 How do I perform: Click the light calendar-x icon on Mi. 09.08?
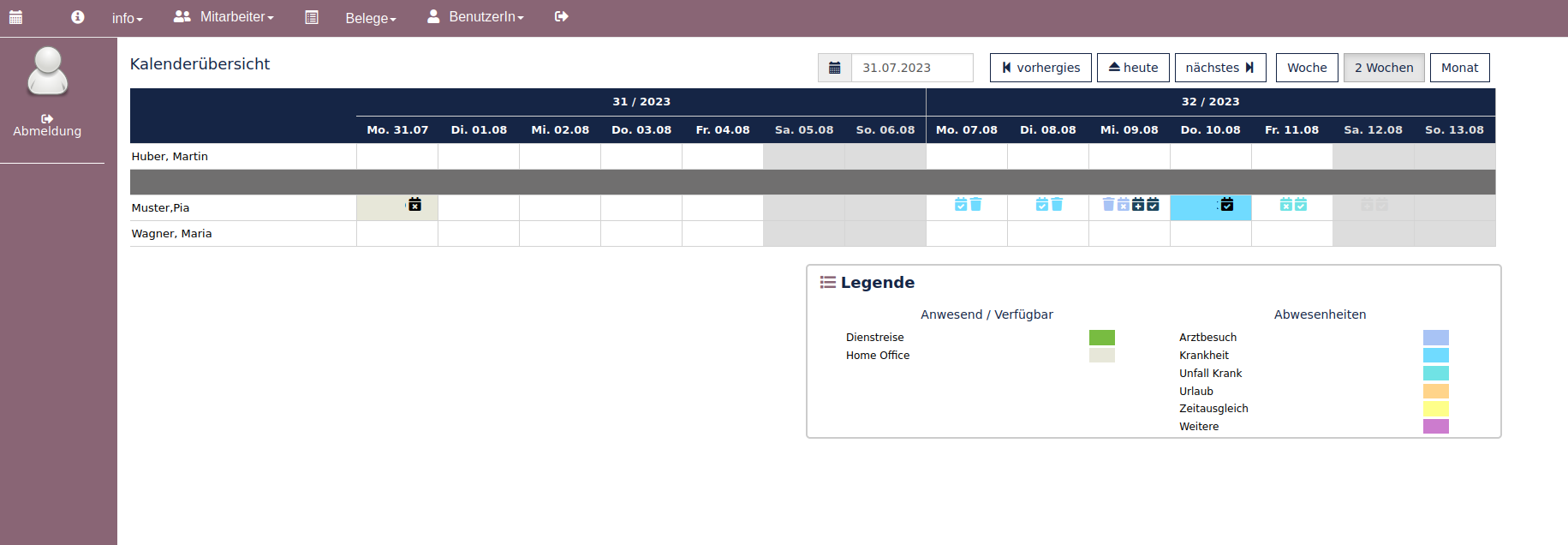1124,204
